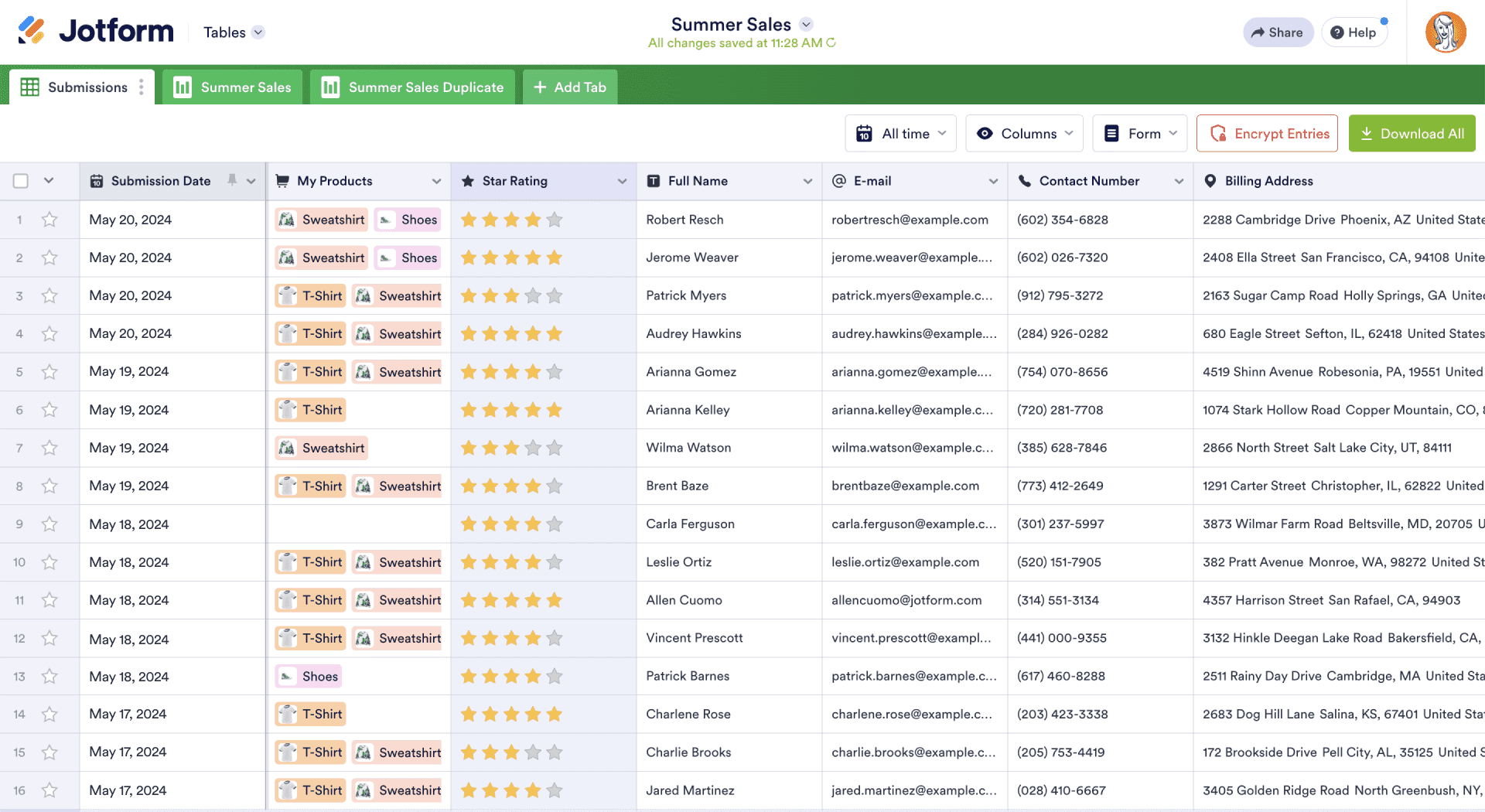Click the Full Name text field icon
The width and height of the screenshot is (1485, 812).
tap(652, 180)
